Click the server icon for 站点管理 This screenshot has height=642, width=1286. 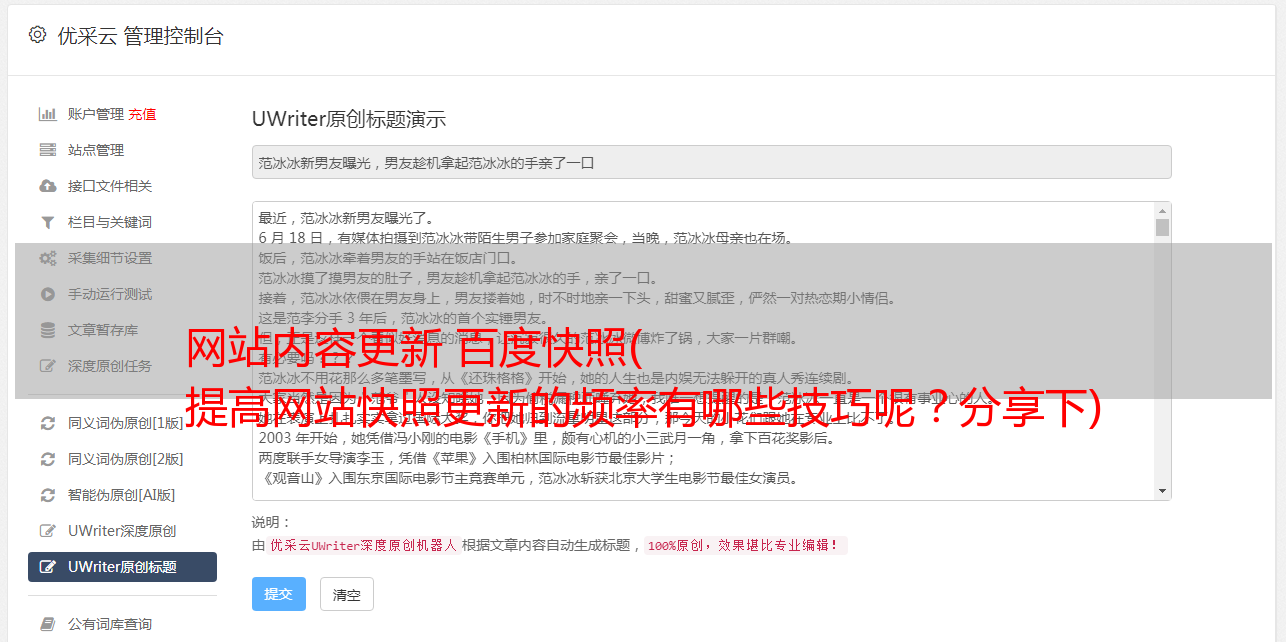(47, 150)
